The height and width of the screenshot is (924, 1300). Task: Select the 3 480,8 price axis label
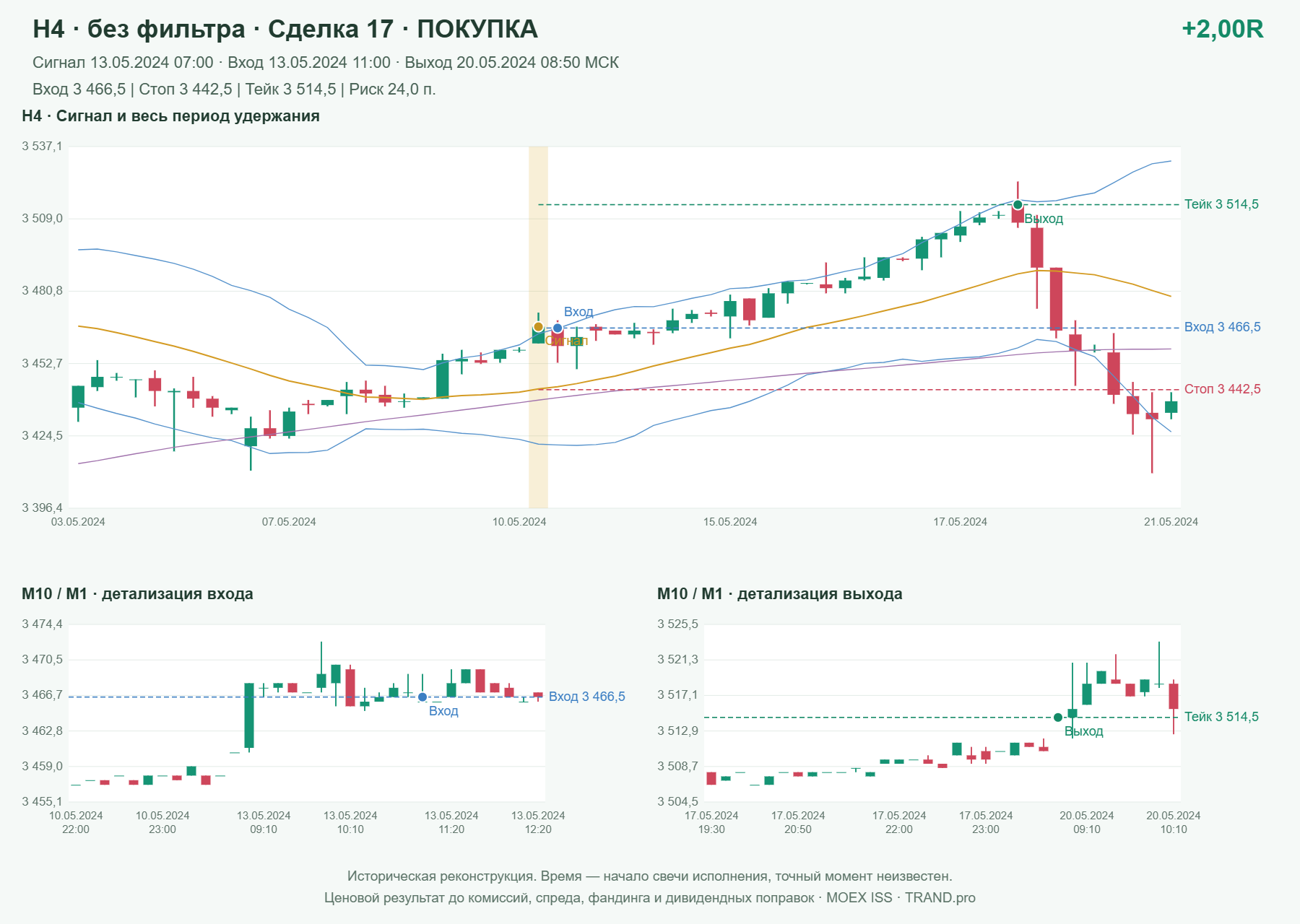coord(42,291)
